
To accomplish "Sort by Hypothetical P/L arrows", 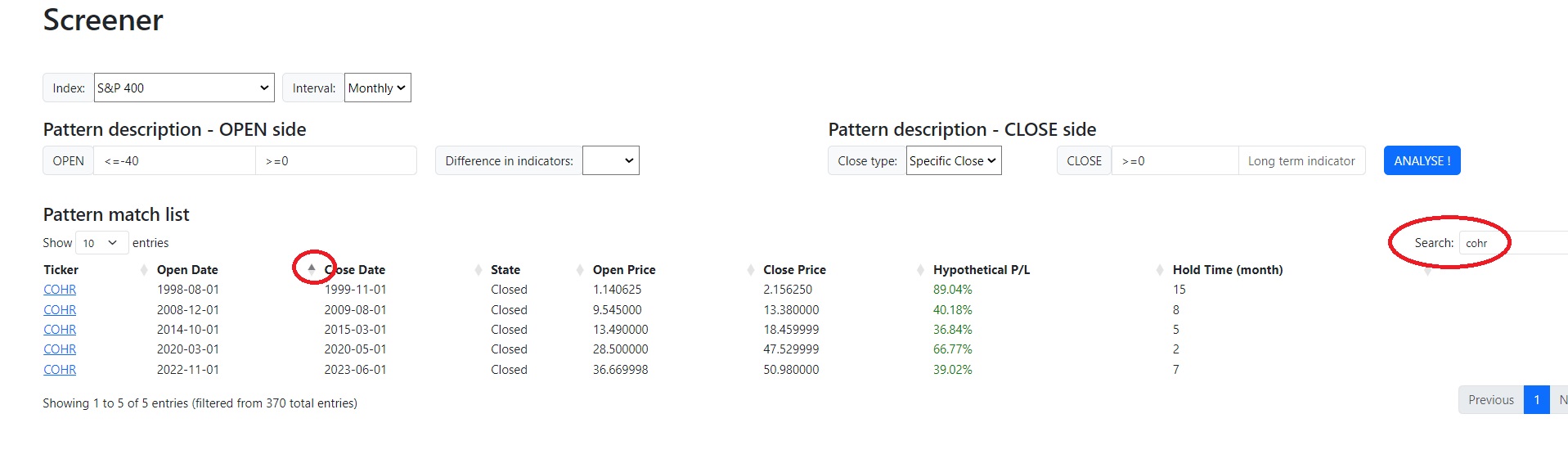I will click(x=1160, y=269).
